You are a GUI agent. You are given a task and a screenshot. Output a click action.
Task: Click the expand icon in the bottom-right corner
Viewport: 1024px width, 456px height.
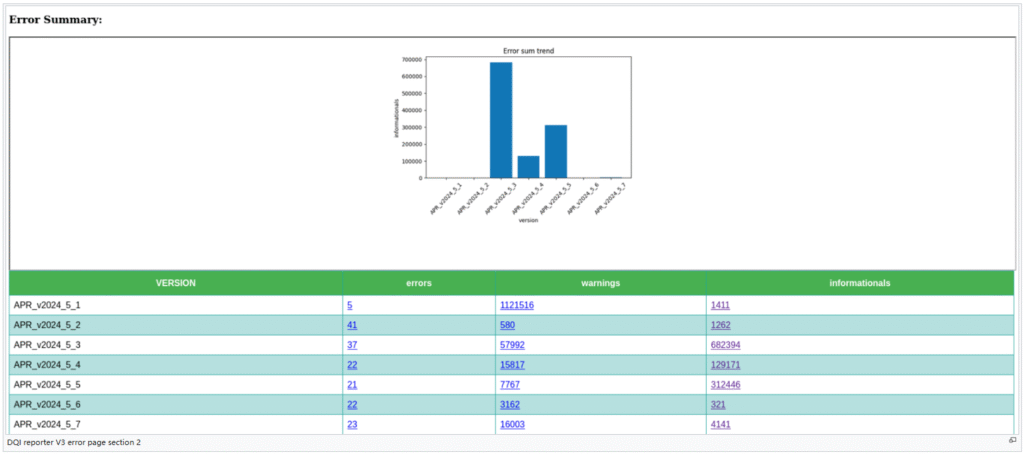(x=1011, y=441)
